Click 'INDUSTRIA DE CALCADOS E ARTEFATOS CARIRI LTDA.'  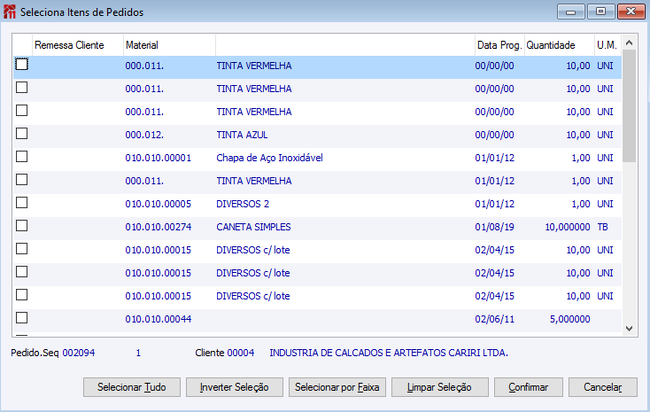[389, 353]
